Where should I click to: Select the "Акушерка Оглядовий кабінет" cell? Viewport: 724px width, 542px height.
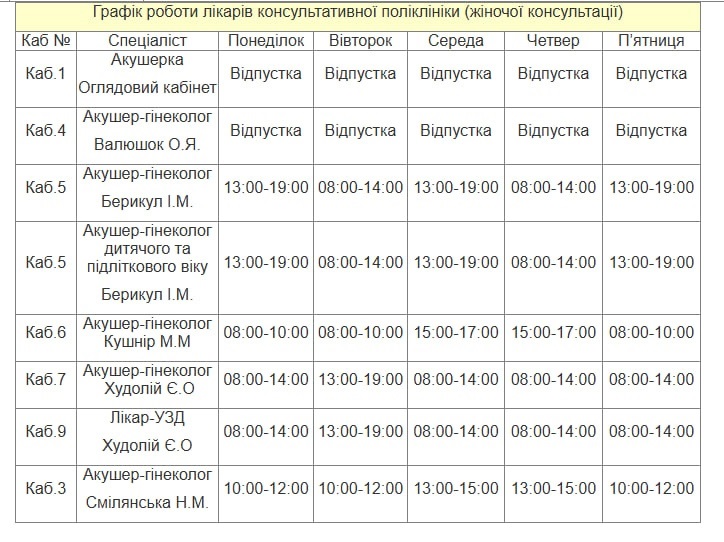(x=147, y=74)
